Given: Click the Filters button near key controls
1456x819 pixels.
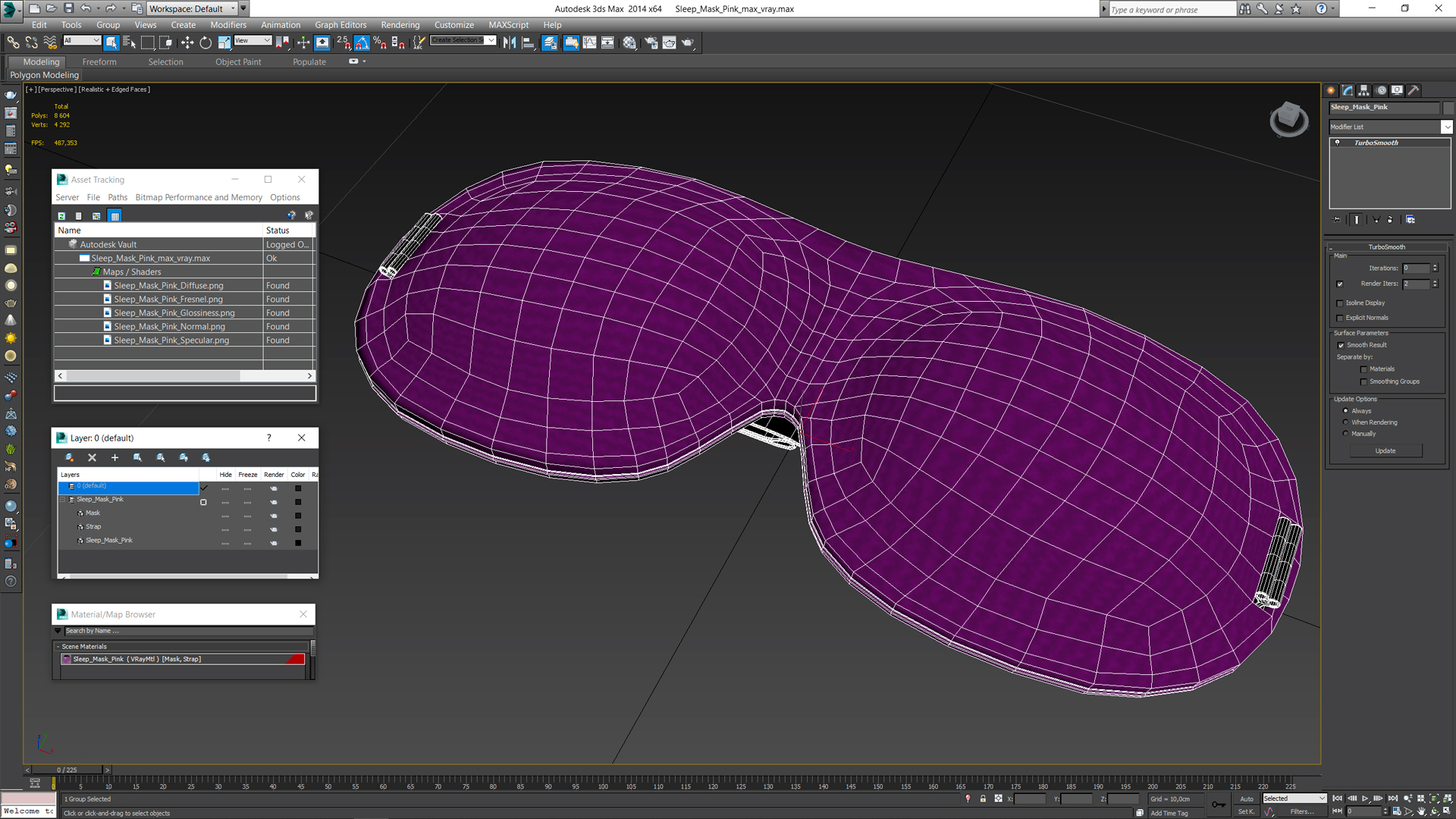Looking at the screenshot, I should (1302, 811).
